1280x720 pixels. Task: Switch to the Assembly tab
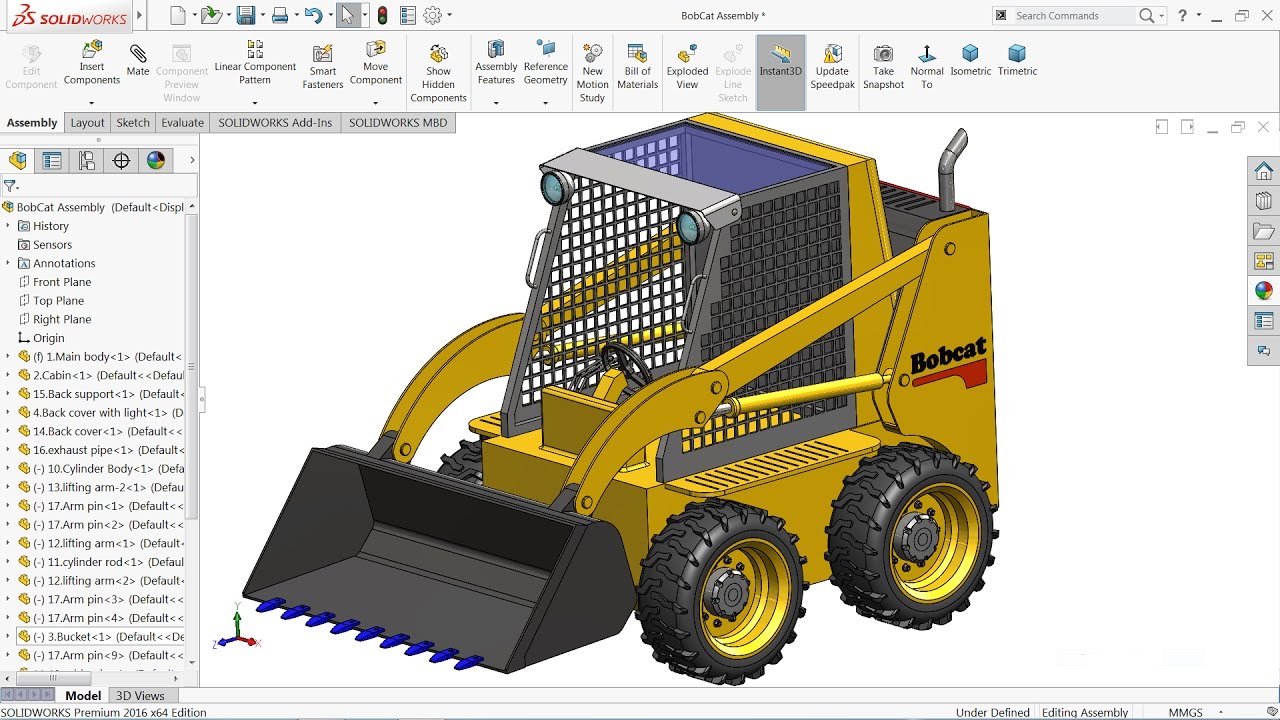[32, 123]
